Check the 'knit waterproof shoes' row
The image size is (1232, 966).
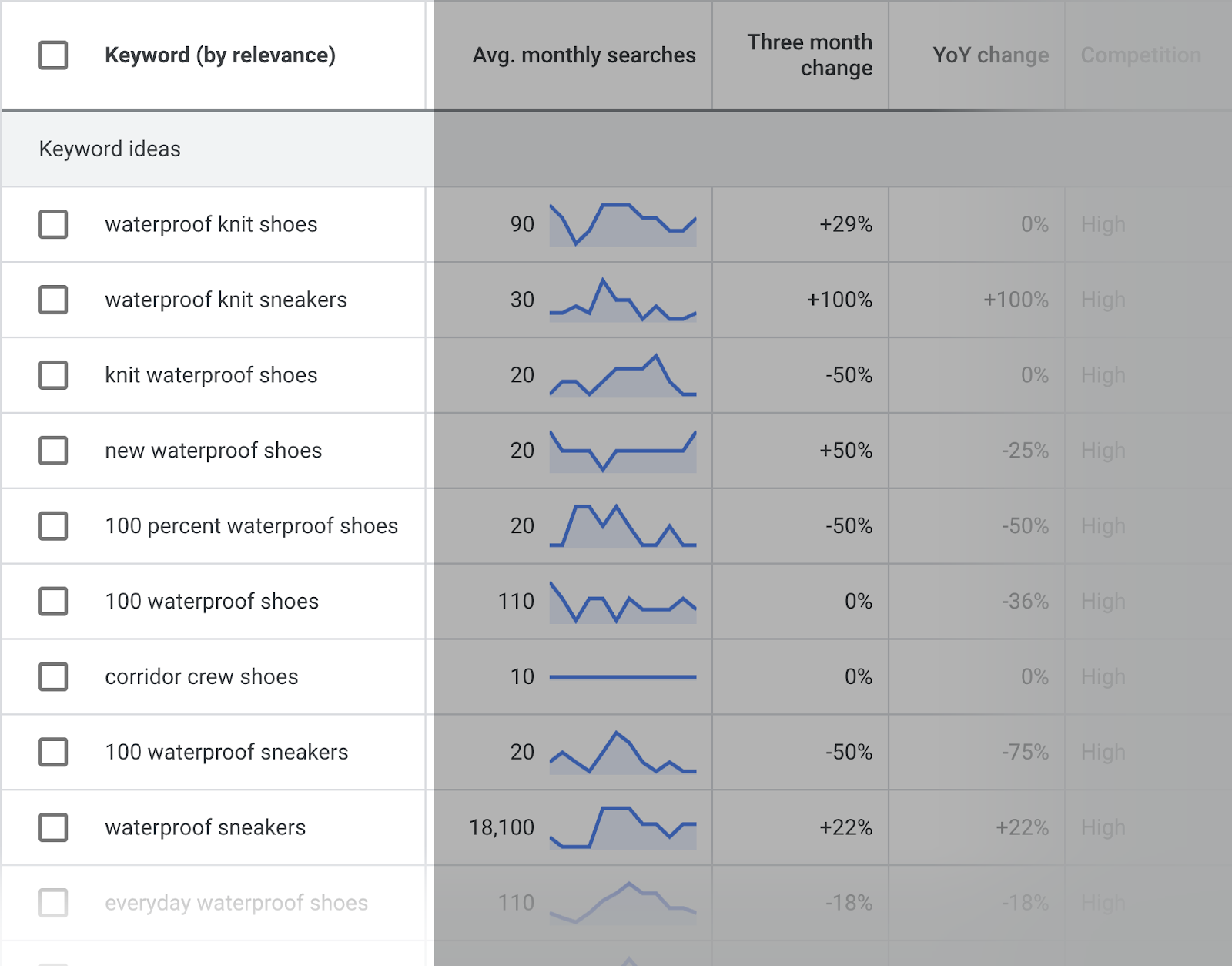52,376
